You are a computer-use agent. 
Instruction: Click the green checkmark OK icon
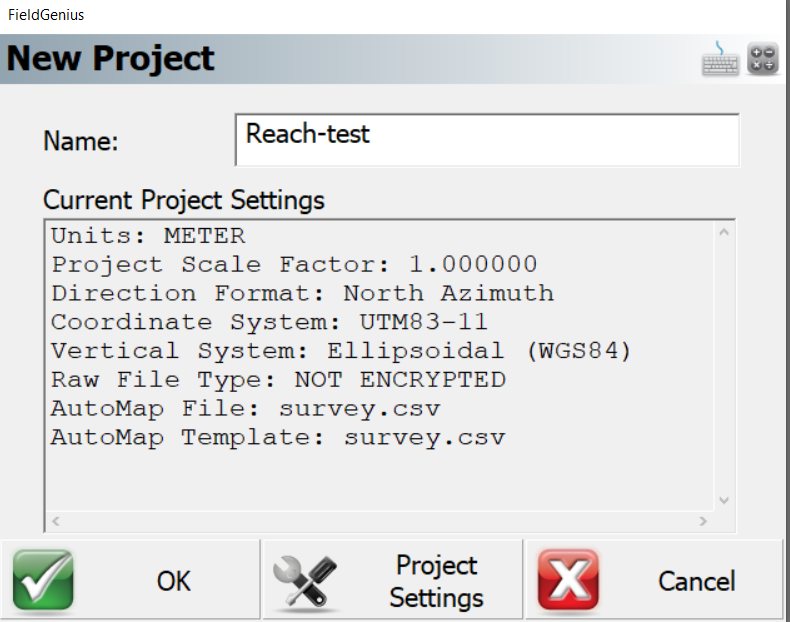(x=43, y=581)
